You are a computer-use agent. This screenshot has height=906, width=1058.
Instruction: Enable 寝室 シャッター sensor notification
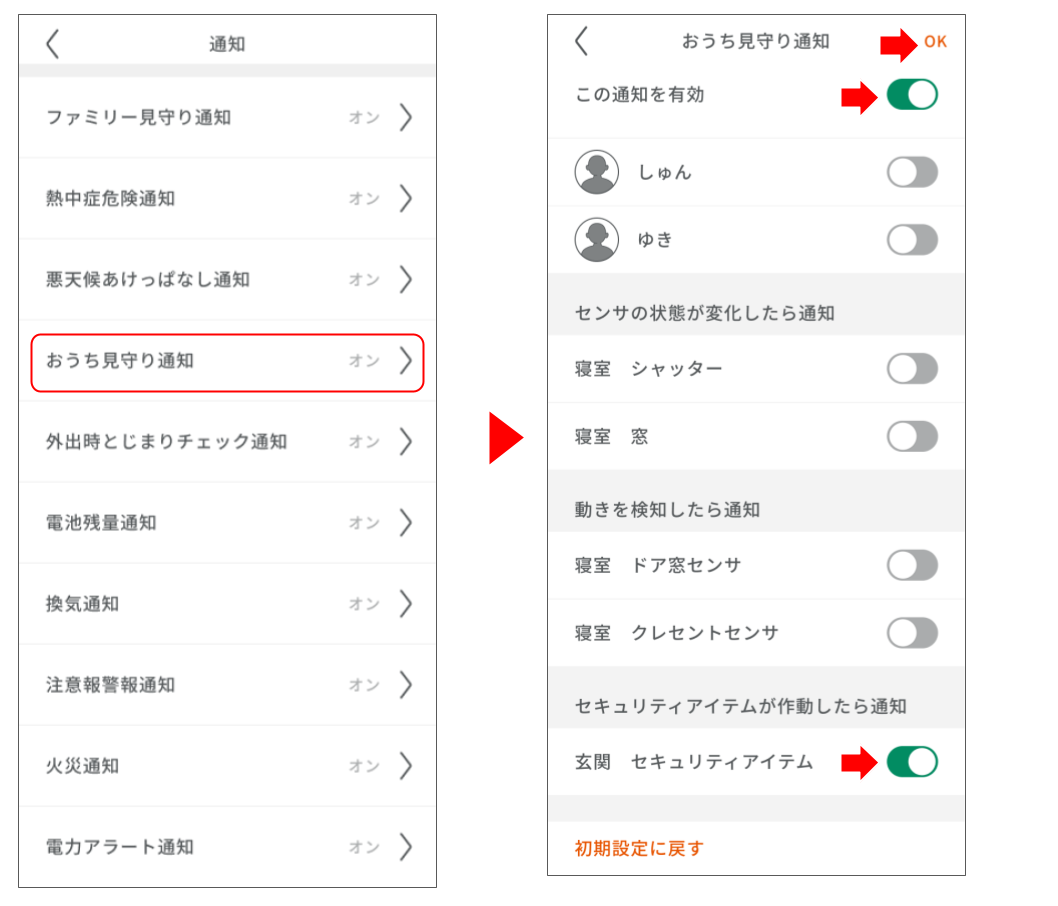(x=911, y=368)
